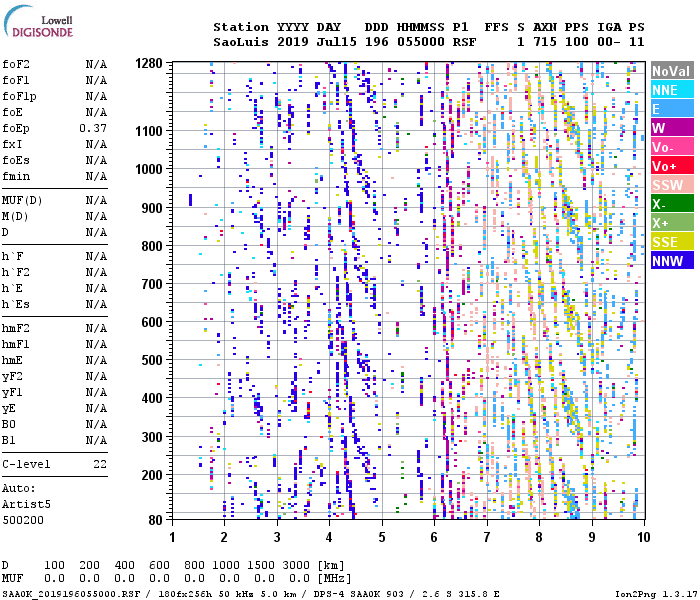Select the X+ light green legend swatch

pyautogui.click(x=672, y=222)
